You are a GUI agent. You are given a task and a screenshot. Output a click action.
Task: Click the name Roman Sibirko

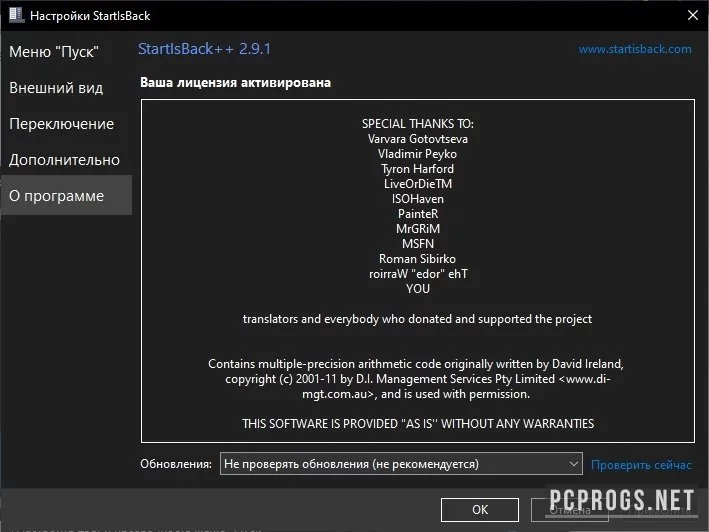pos(418,259)
